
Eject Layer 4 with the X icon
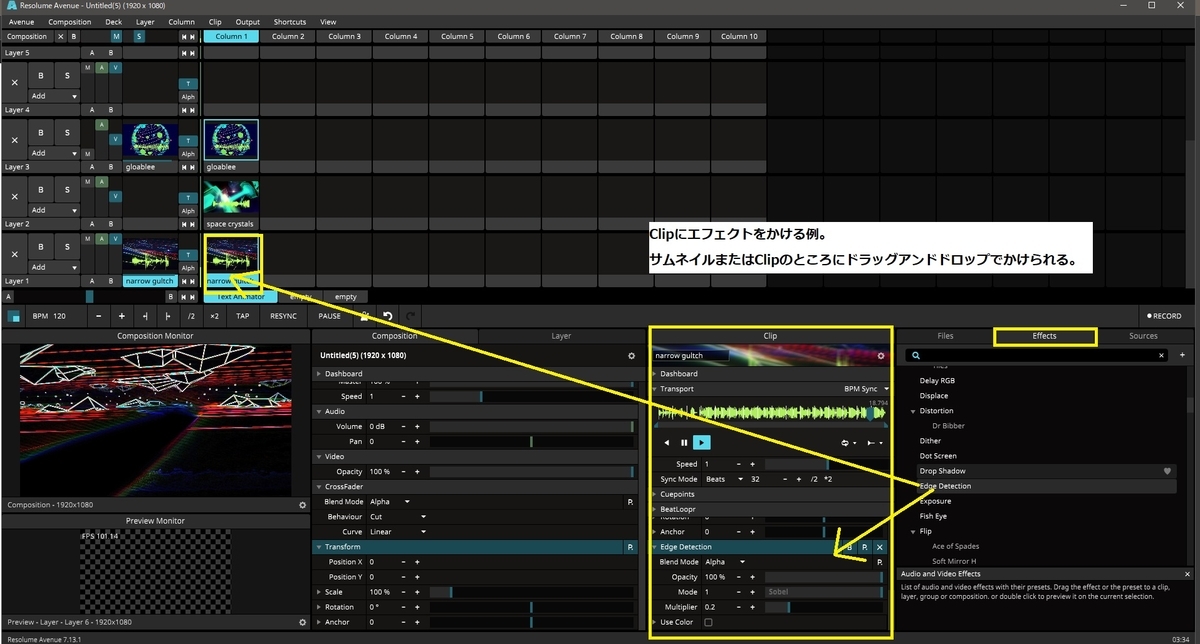[14, 83]
